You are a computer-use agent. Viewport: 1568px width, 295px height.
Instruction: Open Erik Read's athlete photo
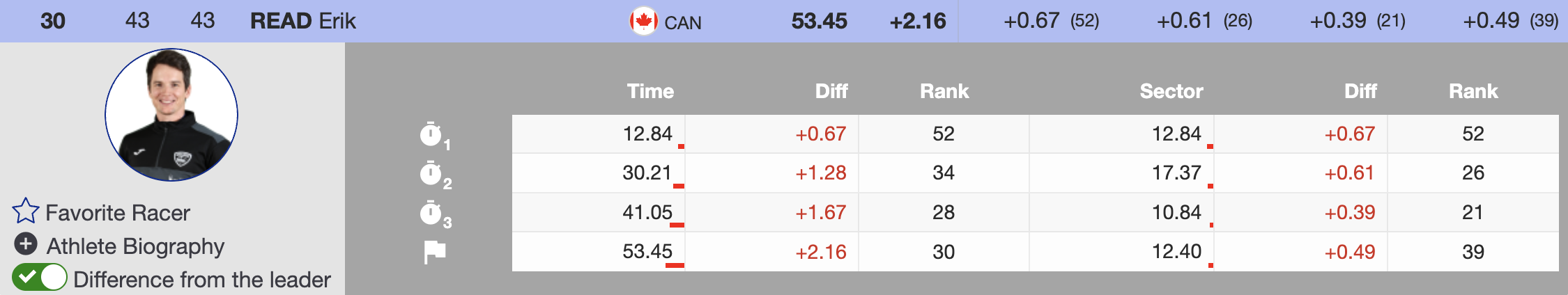[171, 115]
